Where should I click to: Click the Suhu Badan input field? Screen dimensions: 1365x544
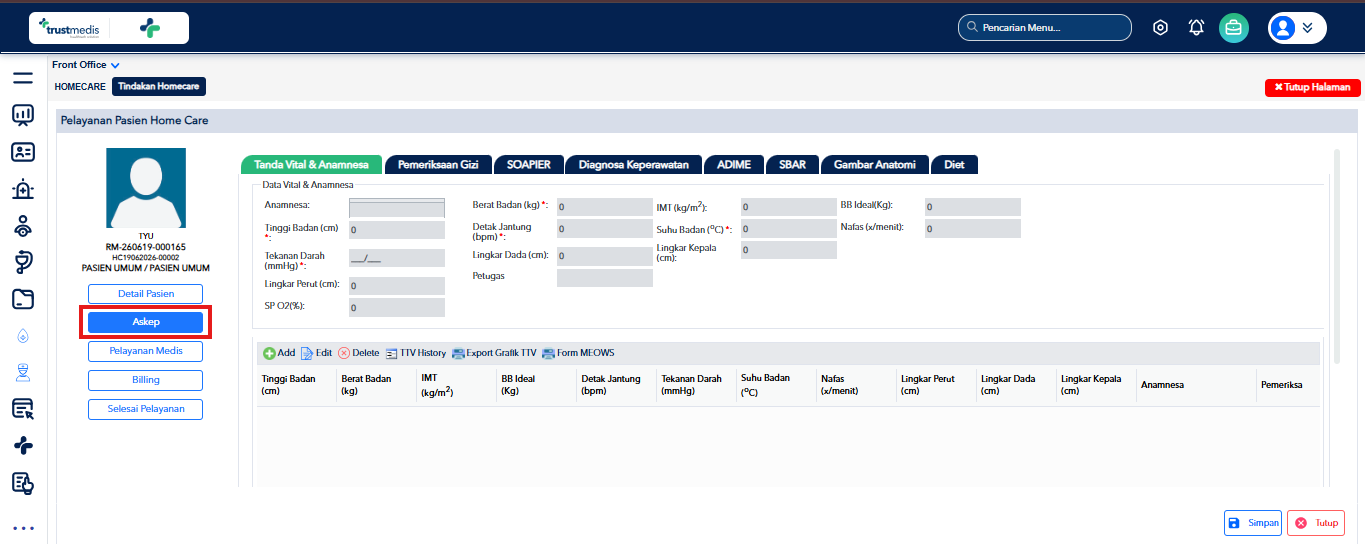click(x=789, y=229)
